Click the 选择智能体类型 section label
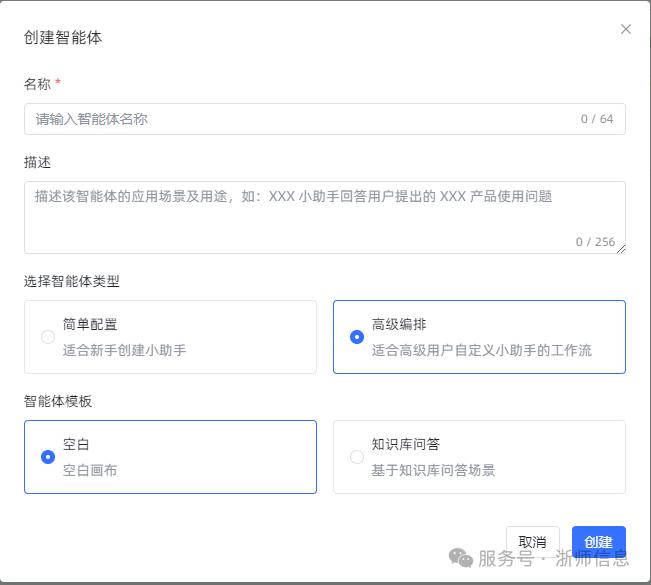 click(x=72, y=281)
